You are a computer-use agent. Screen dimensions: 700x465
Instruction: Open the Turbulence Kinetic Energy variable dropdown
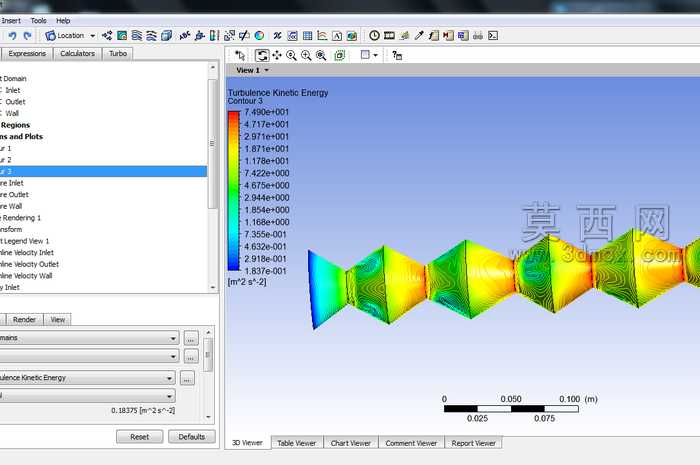(88, 378)
